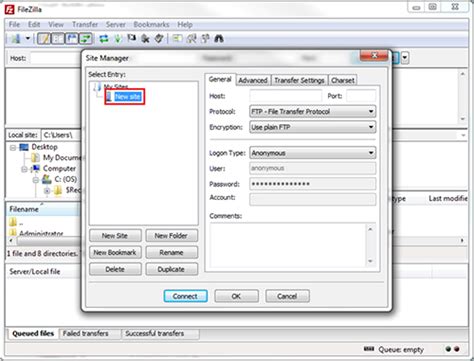Click the Disconnect from server icon

point(145,39)
